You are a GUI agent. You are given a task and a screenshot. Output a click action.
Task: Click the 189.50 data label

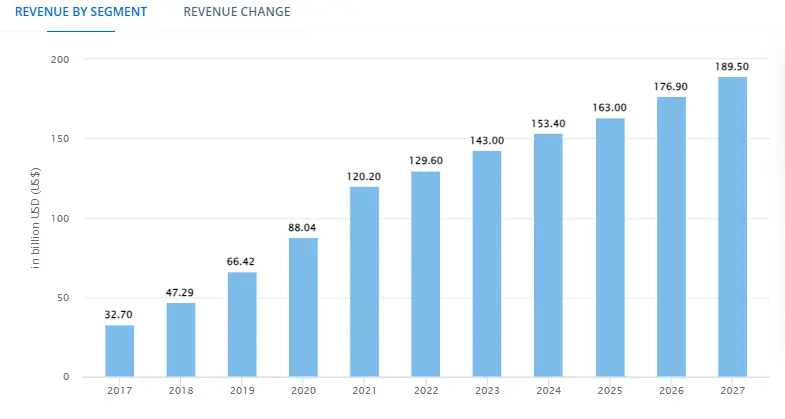[732, 66]
